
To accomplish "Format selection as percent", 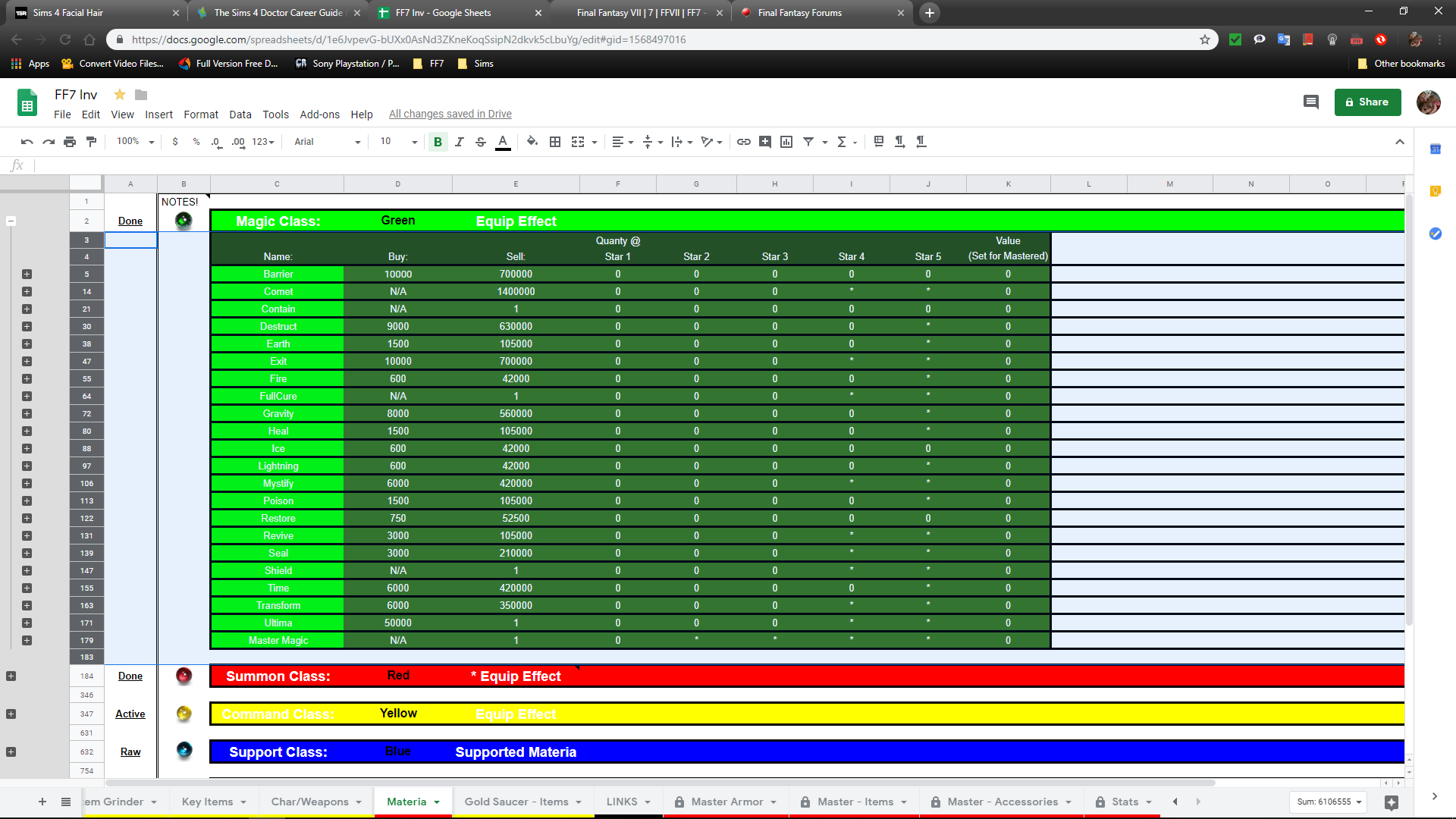I will click(196, 142).
